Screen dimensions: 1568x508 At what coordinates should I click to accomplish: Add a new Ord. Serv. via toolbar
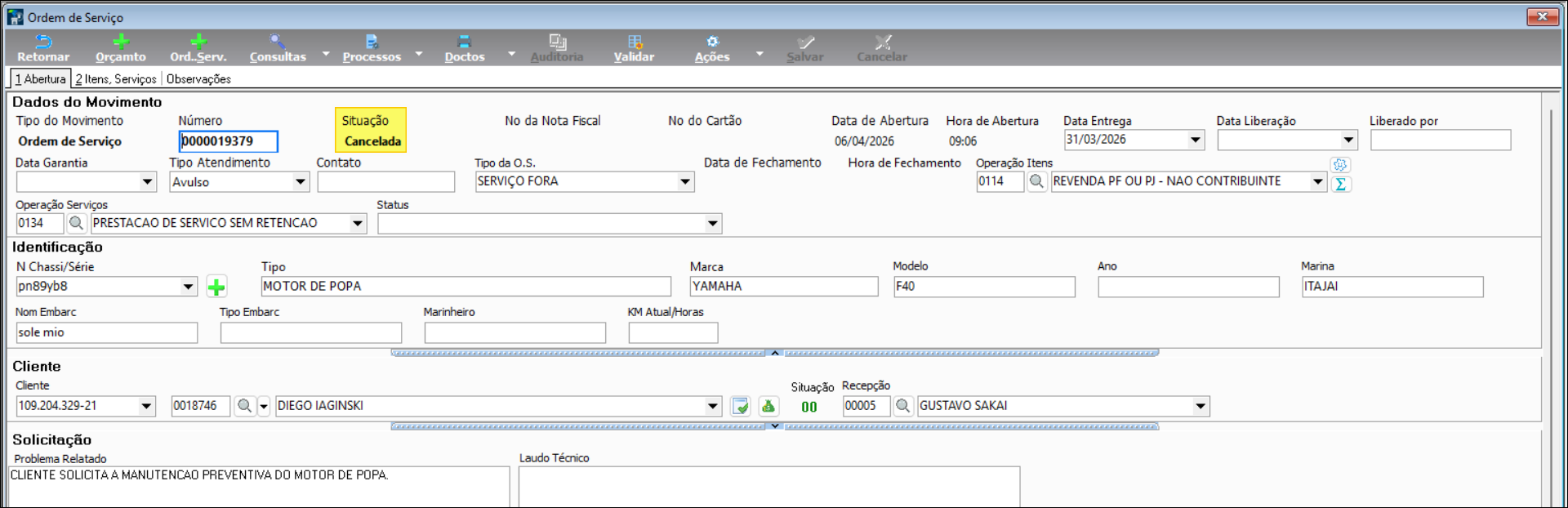[198, 48]
